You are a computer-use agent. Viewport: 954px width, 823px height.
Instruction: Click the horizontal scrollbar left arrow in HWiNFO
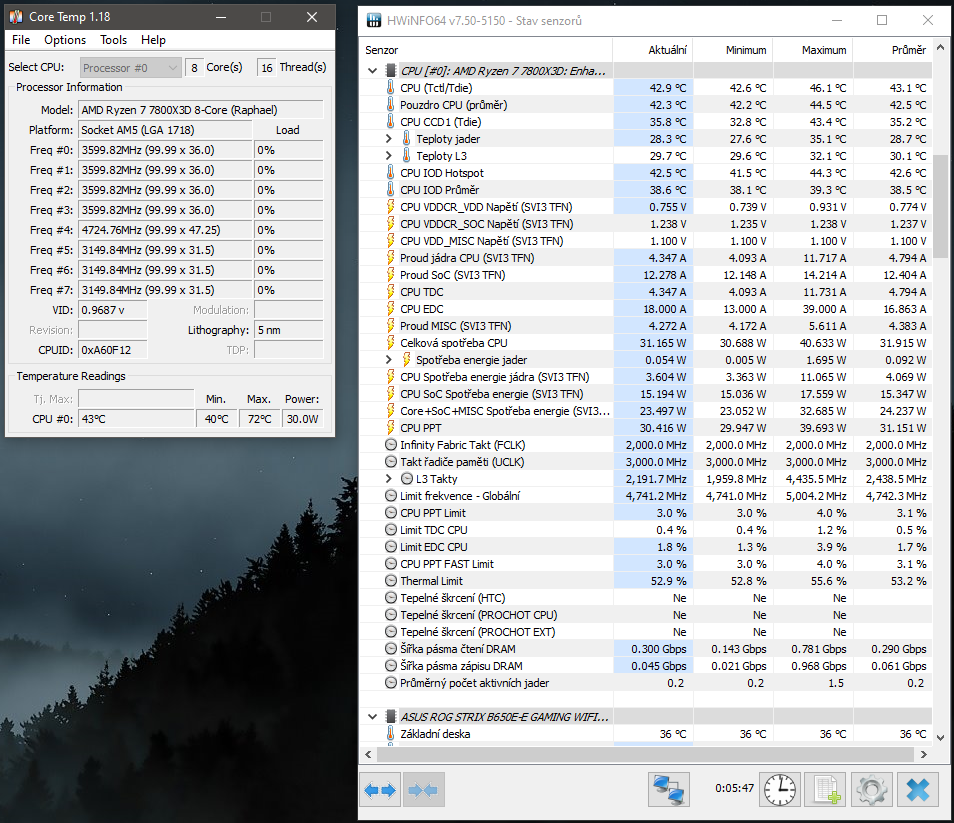[x=368, y=754]
